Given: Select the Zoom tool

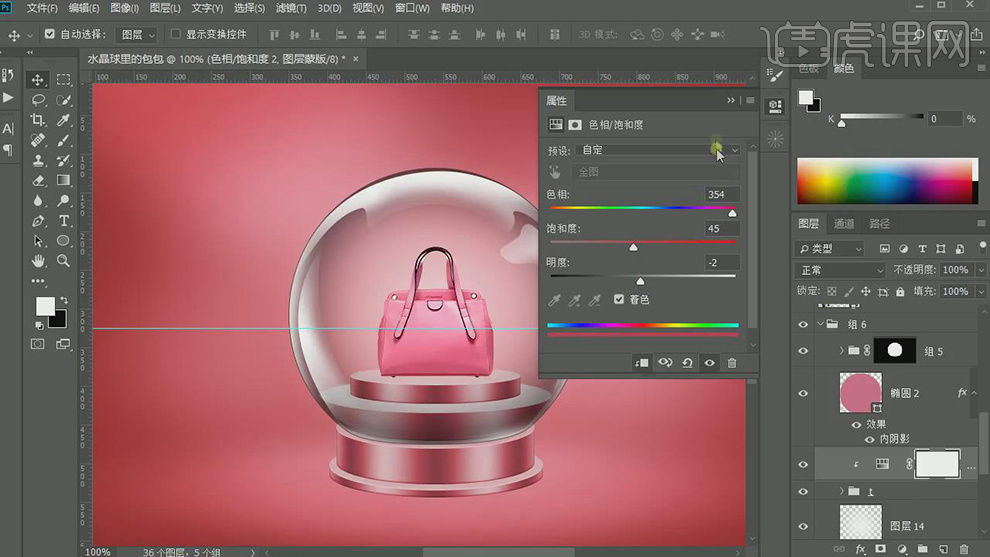Looking at the screenshot, I should 64,261.
